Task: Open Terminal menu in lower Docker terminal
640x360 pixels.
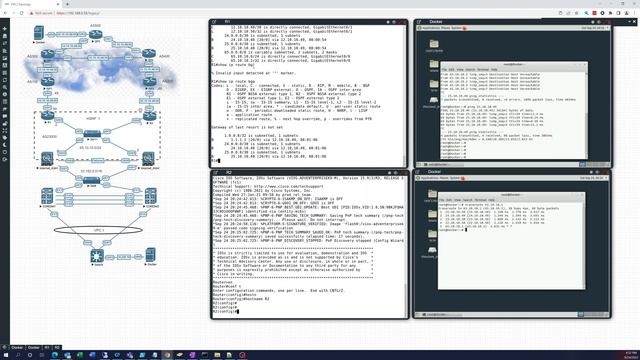Action: coord(480,200)
